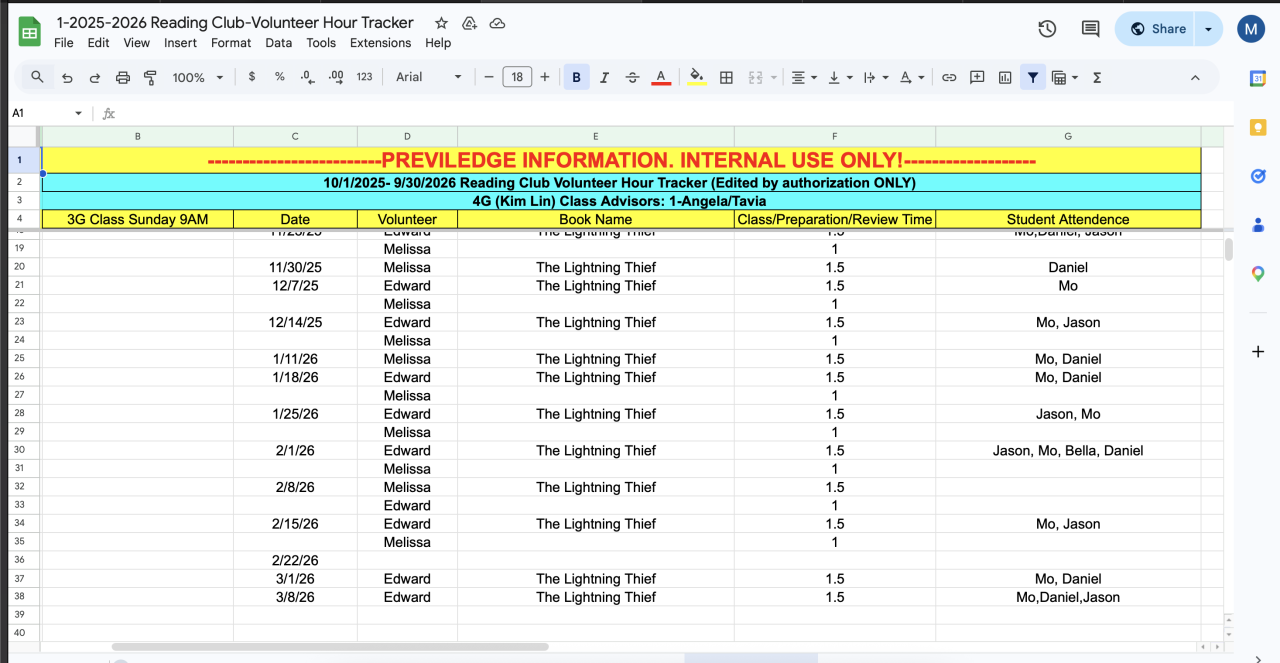
Task: Open Google Keep in side panel
Action: [1258, 127]
